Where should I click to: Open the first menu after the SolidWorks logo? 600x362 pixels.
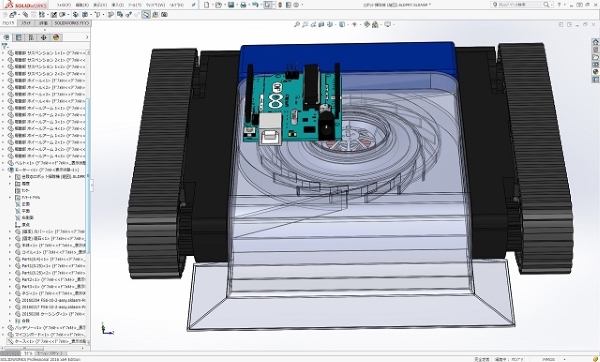point(64,5)
